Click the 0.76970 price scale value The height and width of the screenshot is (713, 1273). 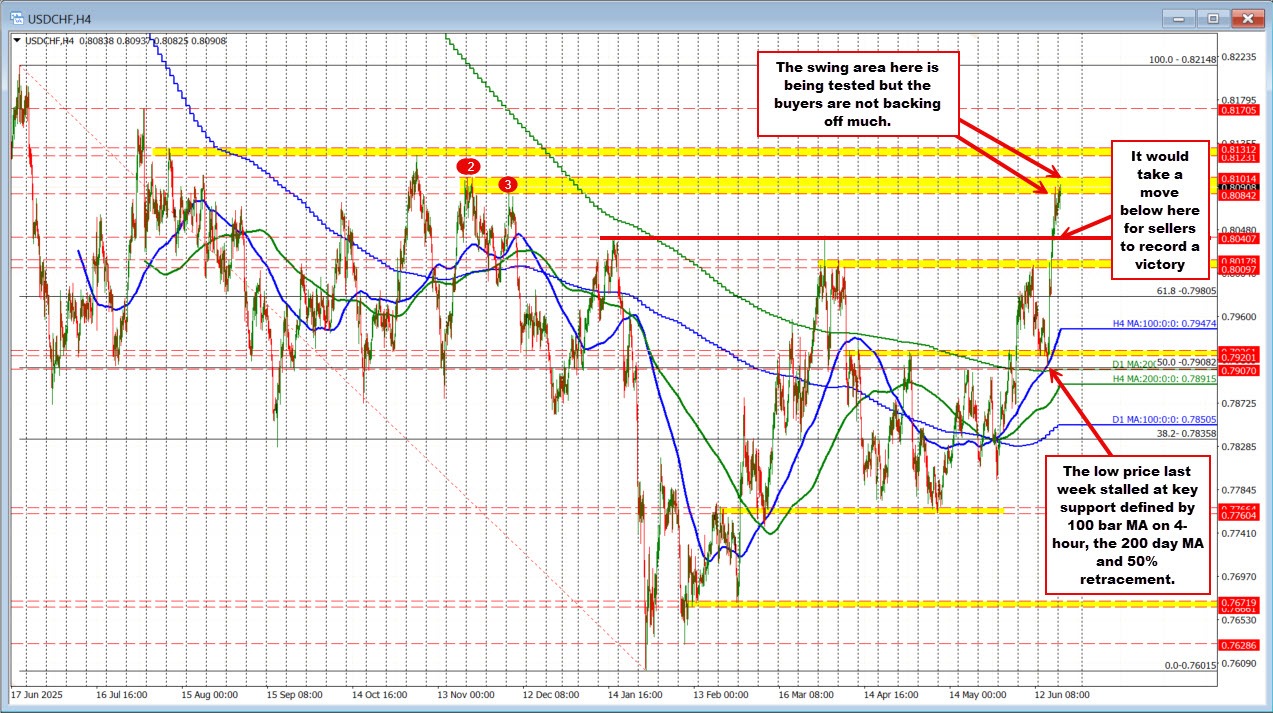pos(1239,577)
